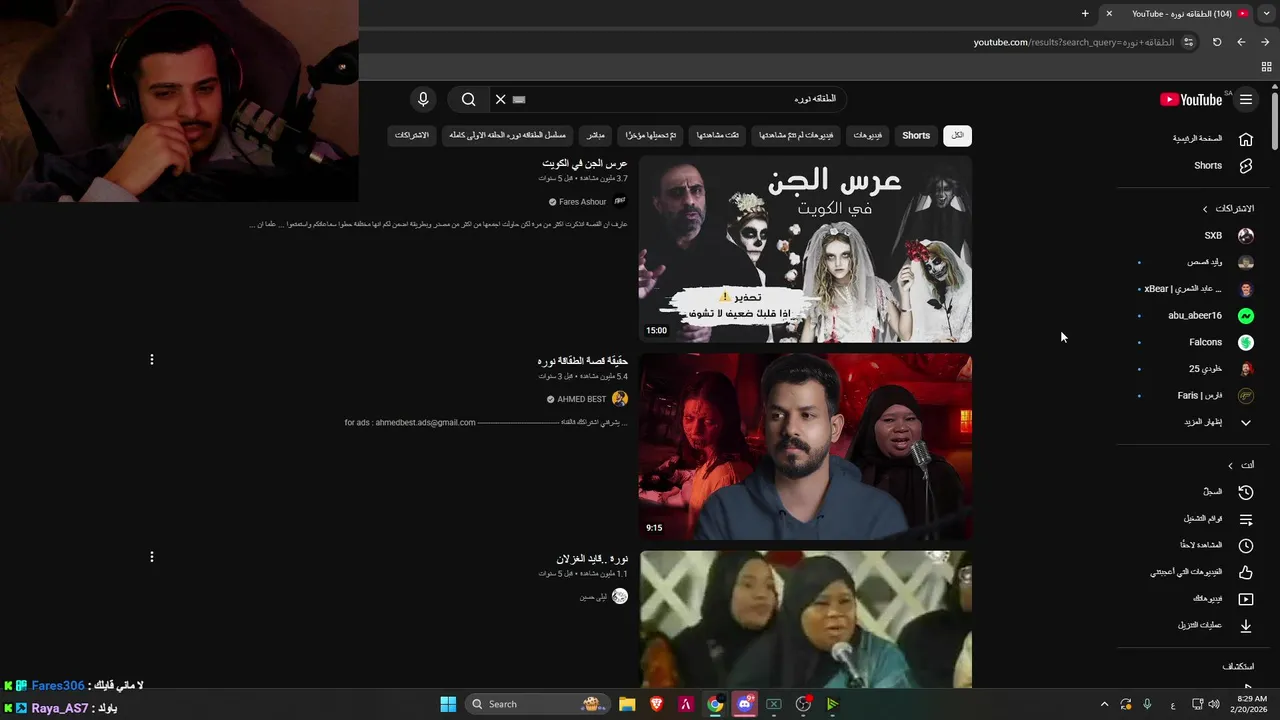Click the on-screen keyboard icon in search box

coord(519,99)
